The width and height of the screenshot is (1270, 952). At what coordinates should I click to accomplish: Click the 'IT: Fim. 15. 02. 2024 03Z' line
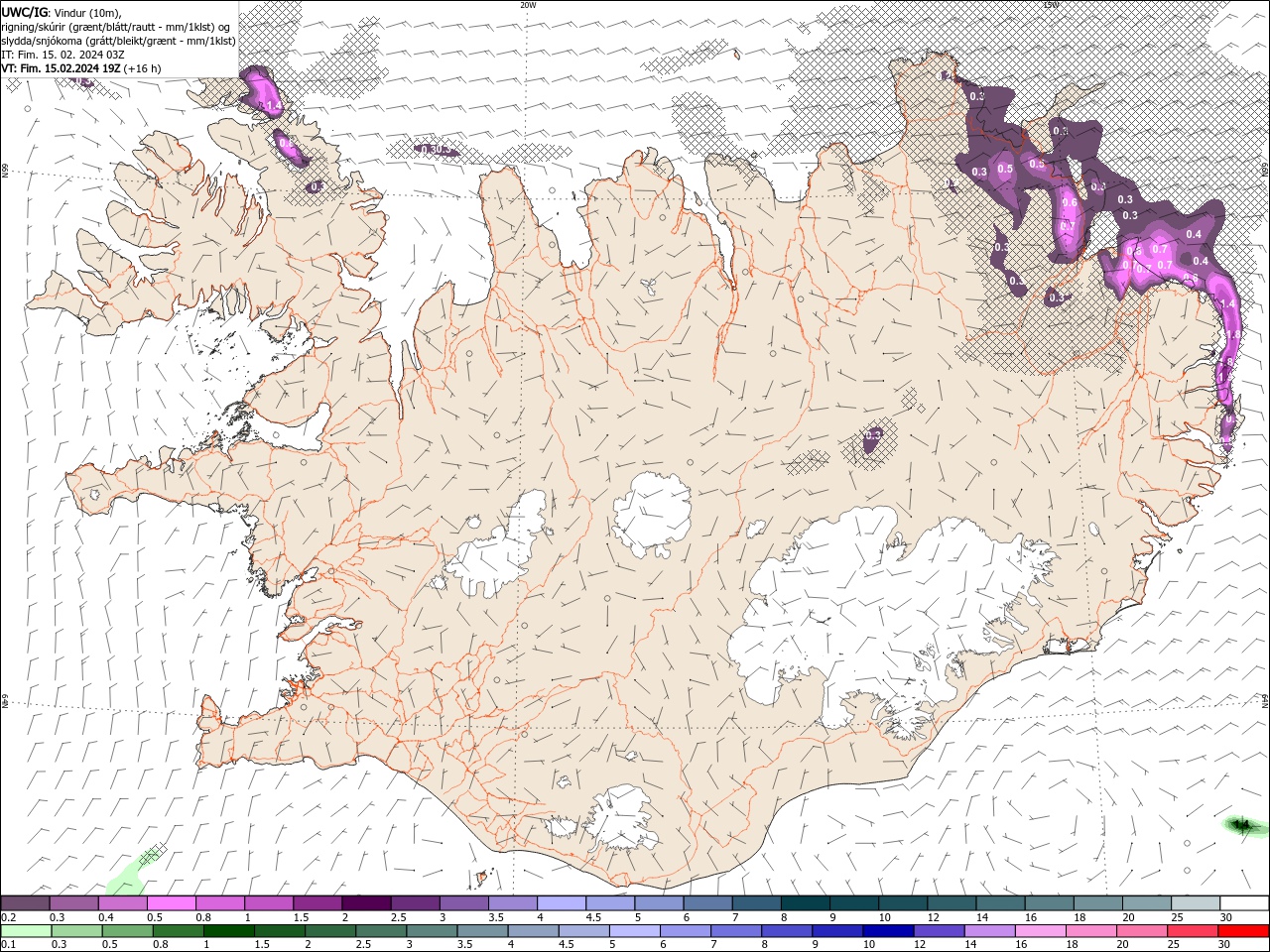pos(63,55)
